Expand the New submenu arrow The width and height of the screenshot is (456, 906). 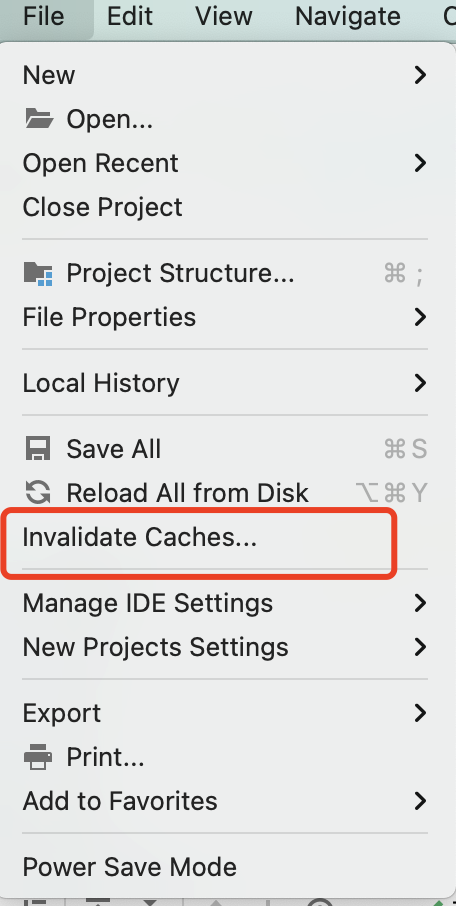tap(420, 75)
